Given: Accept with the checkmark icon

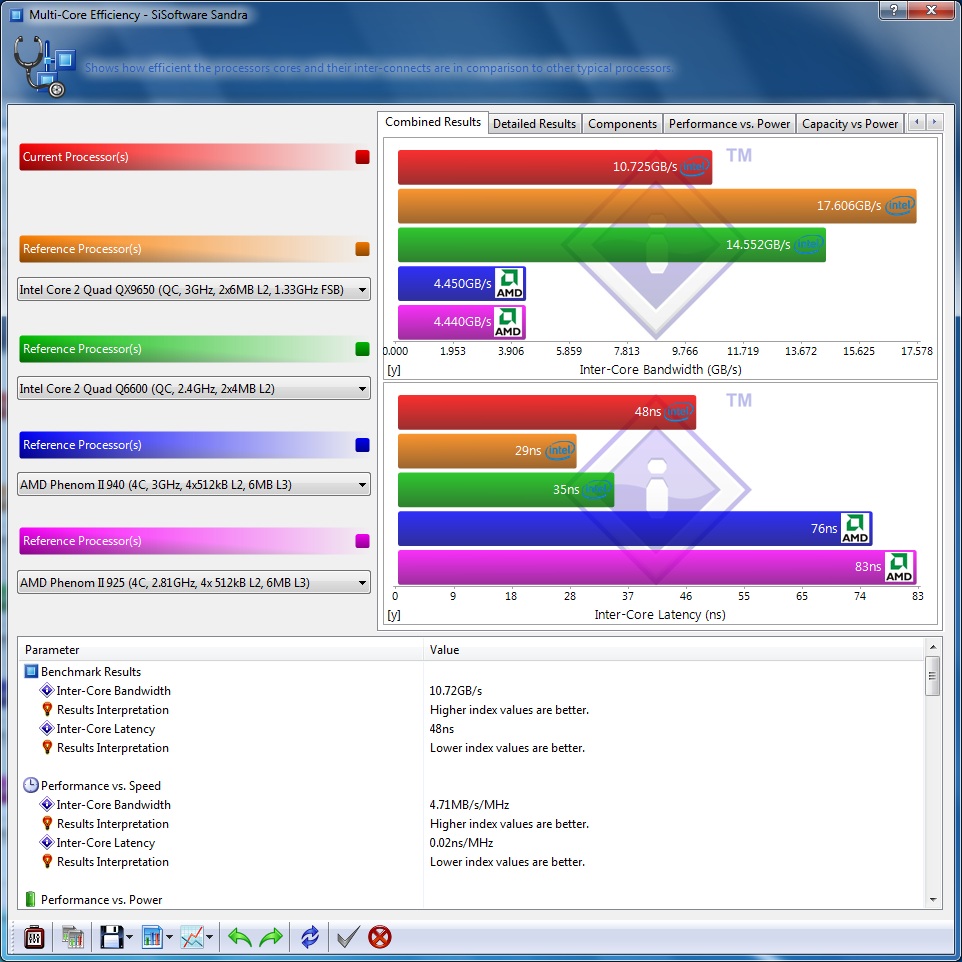Looking at the screenshot, I should point(348,937).
